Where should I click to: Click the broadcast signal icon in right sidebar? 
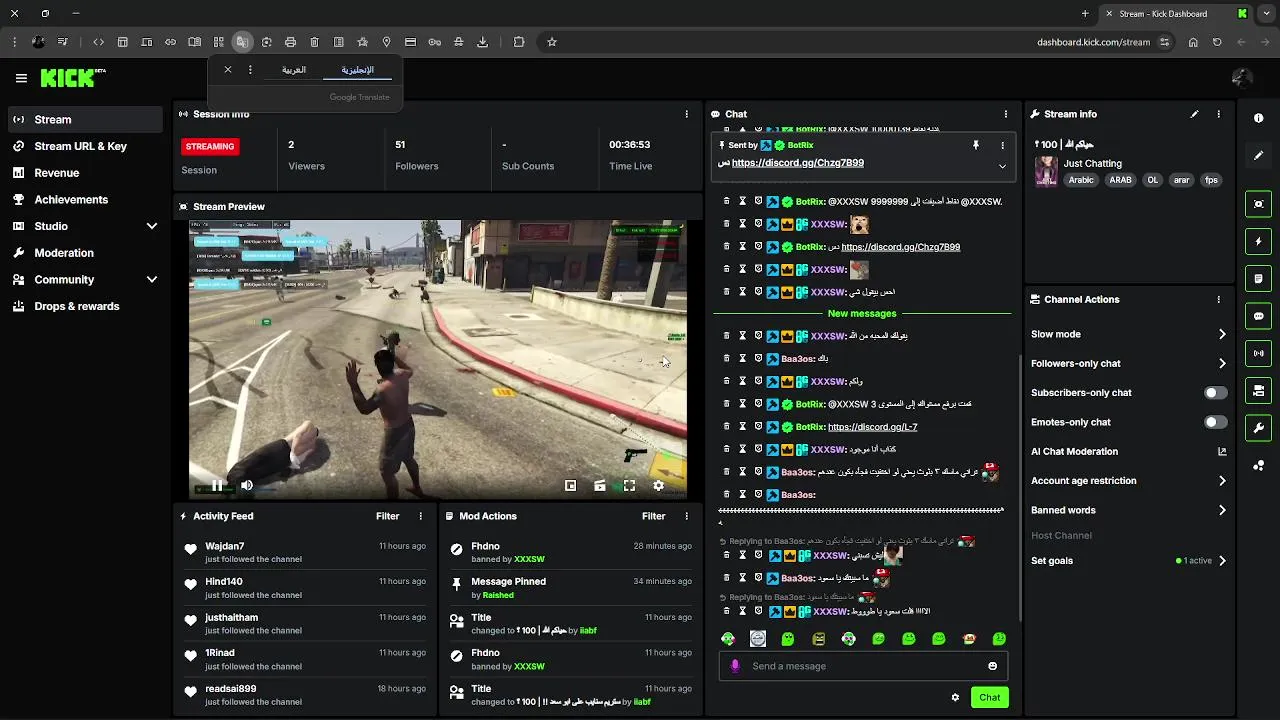[x=1259, y=353]
